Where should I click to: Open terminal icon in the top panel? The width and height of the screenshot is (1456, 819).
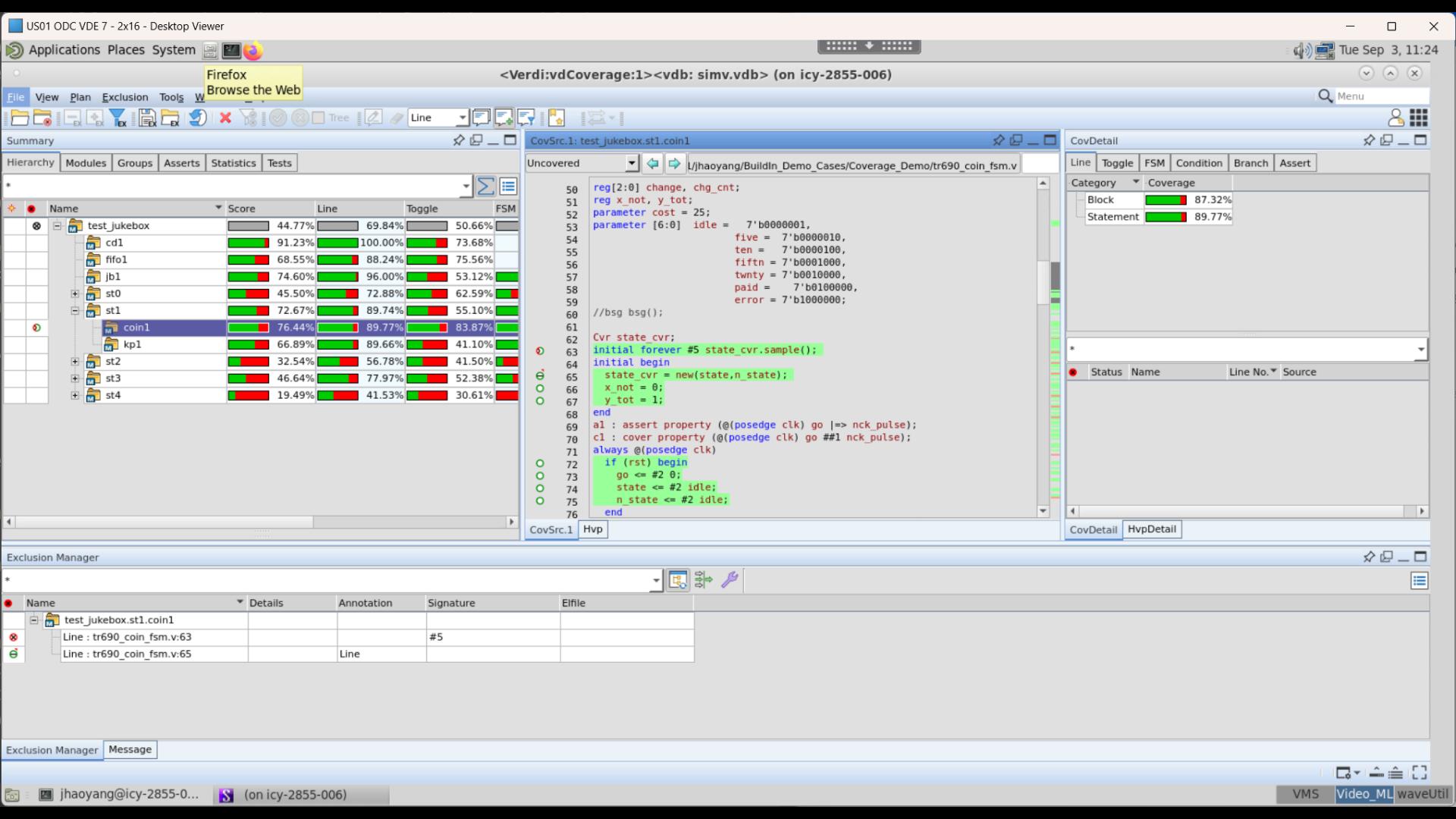pos(231,51)
